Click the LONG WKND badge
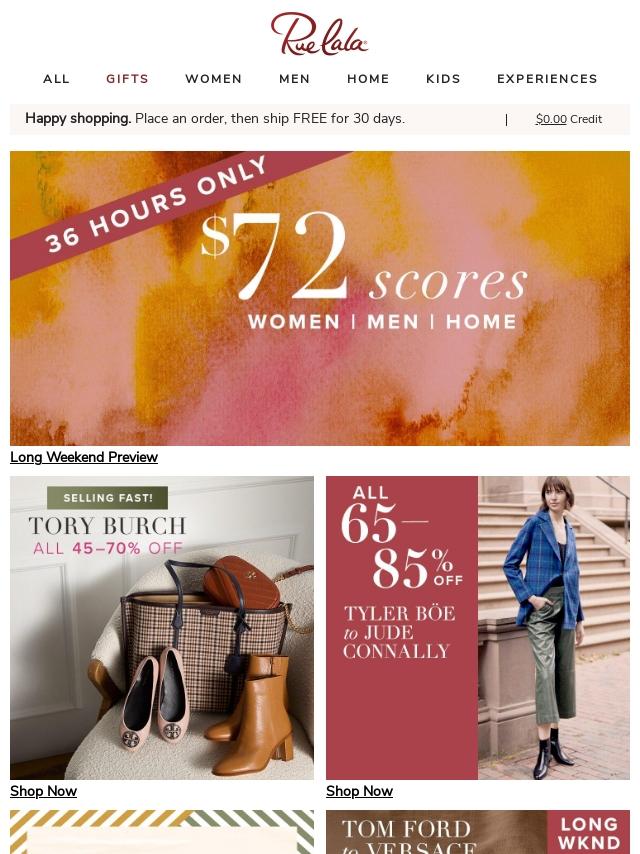This screenshot has width=640, height=854. (x=589, y=832)
